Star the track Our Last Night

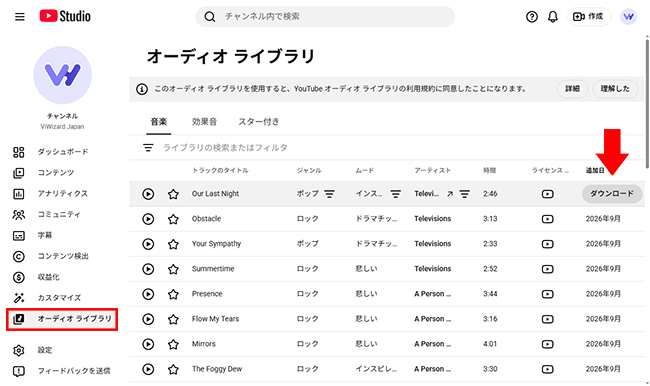point(173,194)
